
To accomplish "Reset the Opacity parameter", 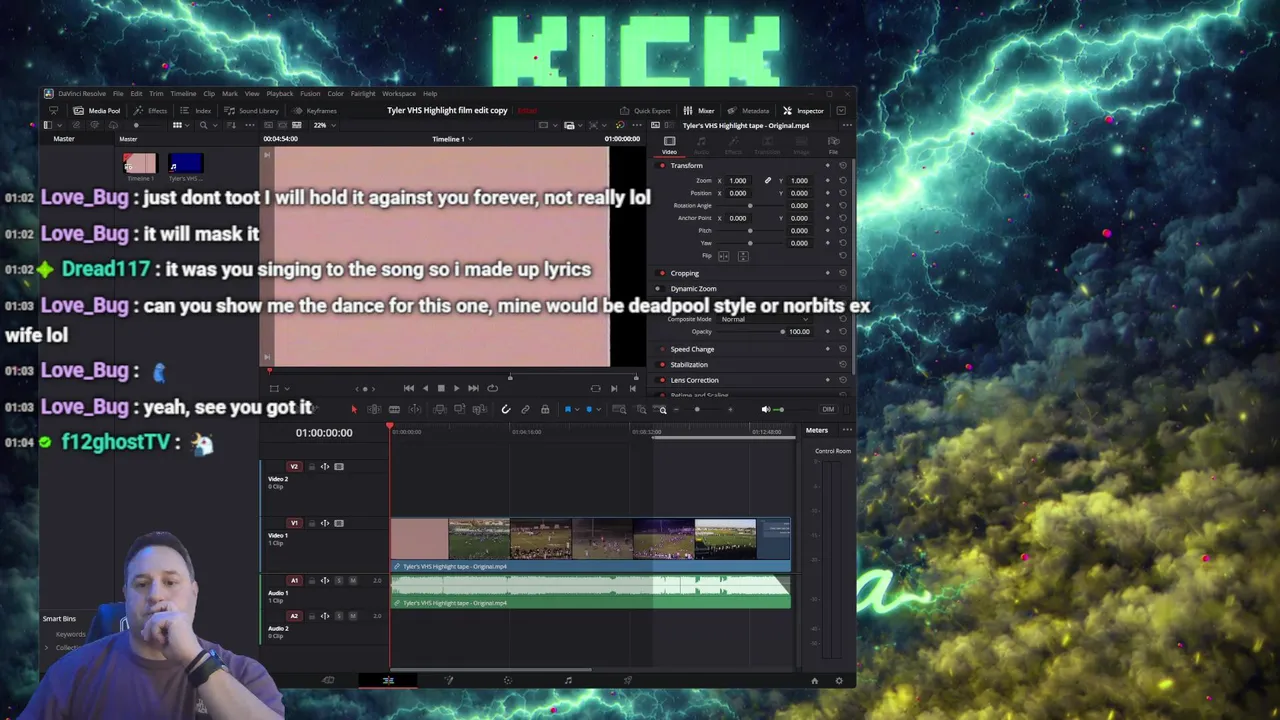I will (x=843, y=332).
